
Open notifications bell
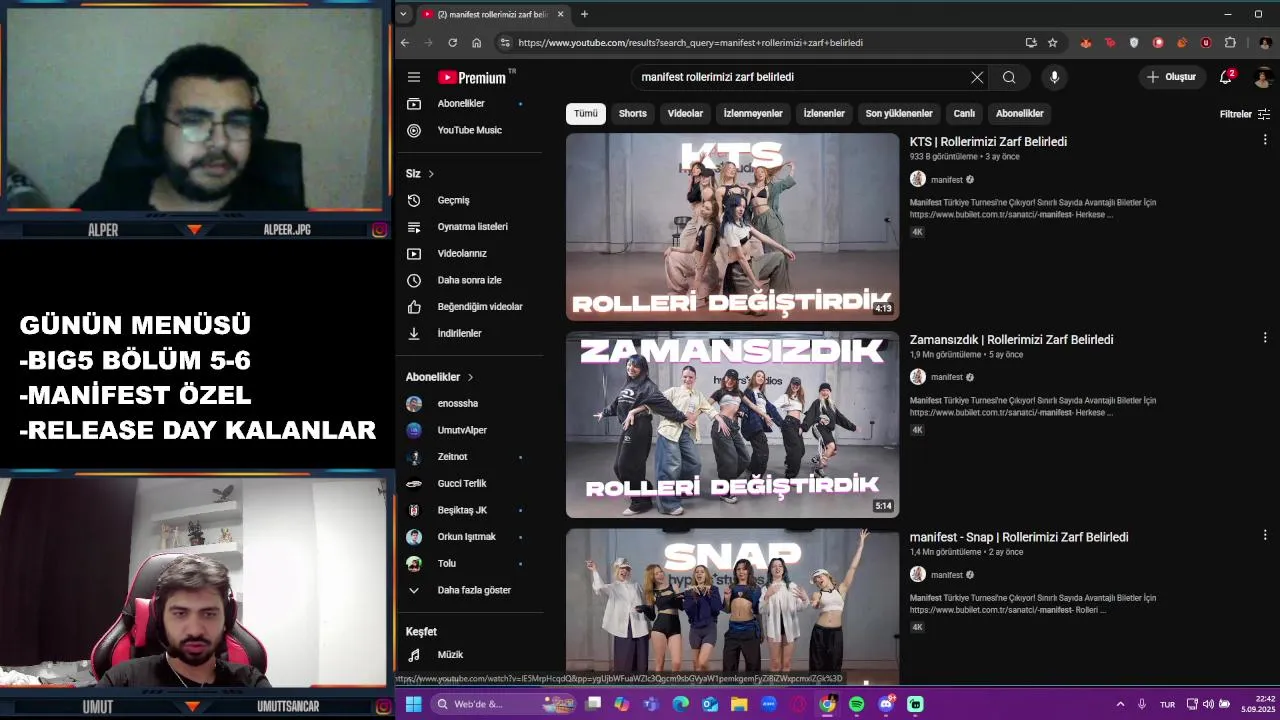[x=1225, y=77]
